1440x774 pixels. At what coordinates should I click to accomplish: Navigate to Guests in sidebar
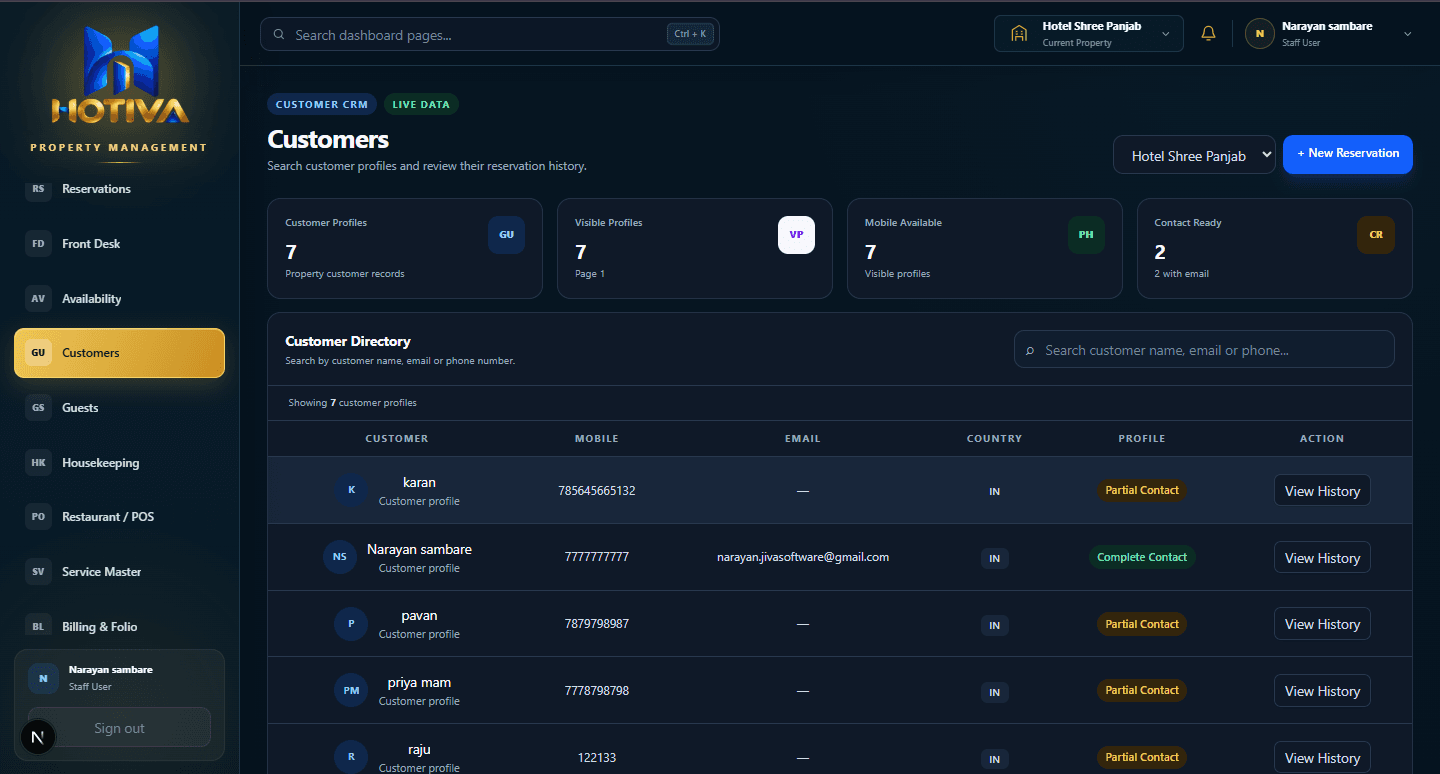click(120, 408)
